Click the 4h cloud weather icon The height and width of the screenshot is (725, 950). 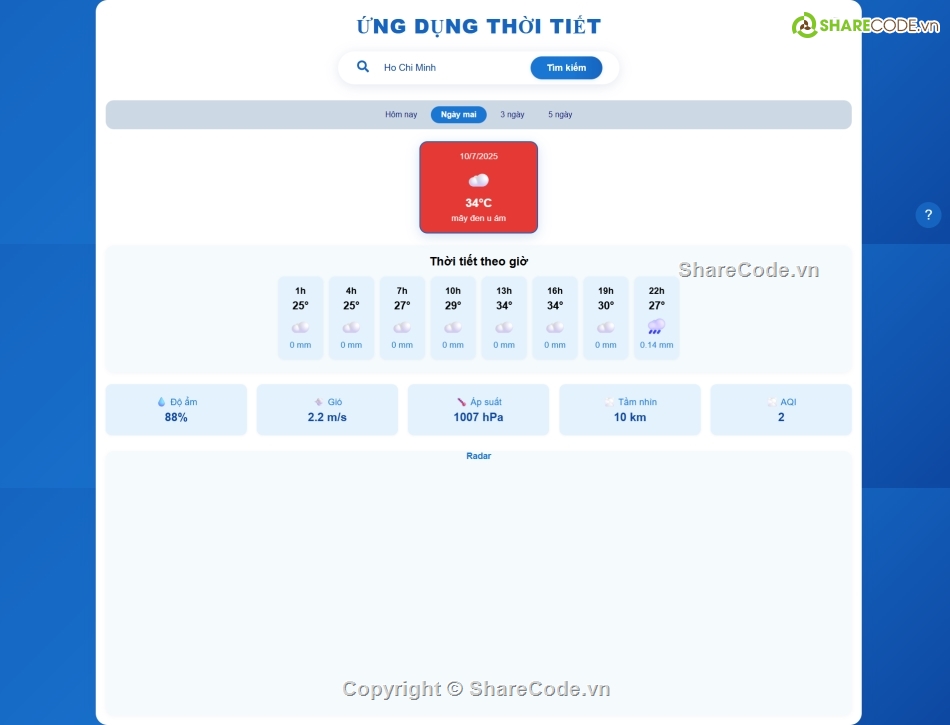(x=351, y=328)
